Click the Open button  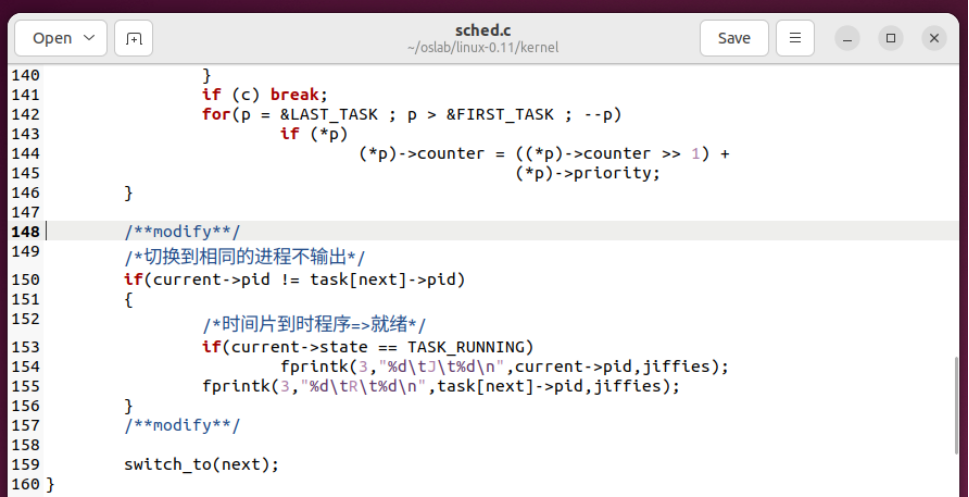click(x=61, y=38)
